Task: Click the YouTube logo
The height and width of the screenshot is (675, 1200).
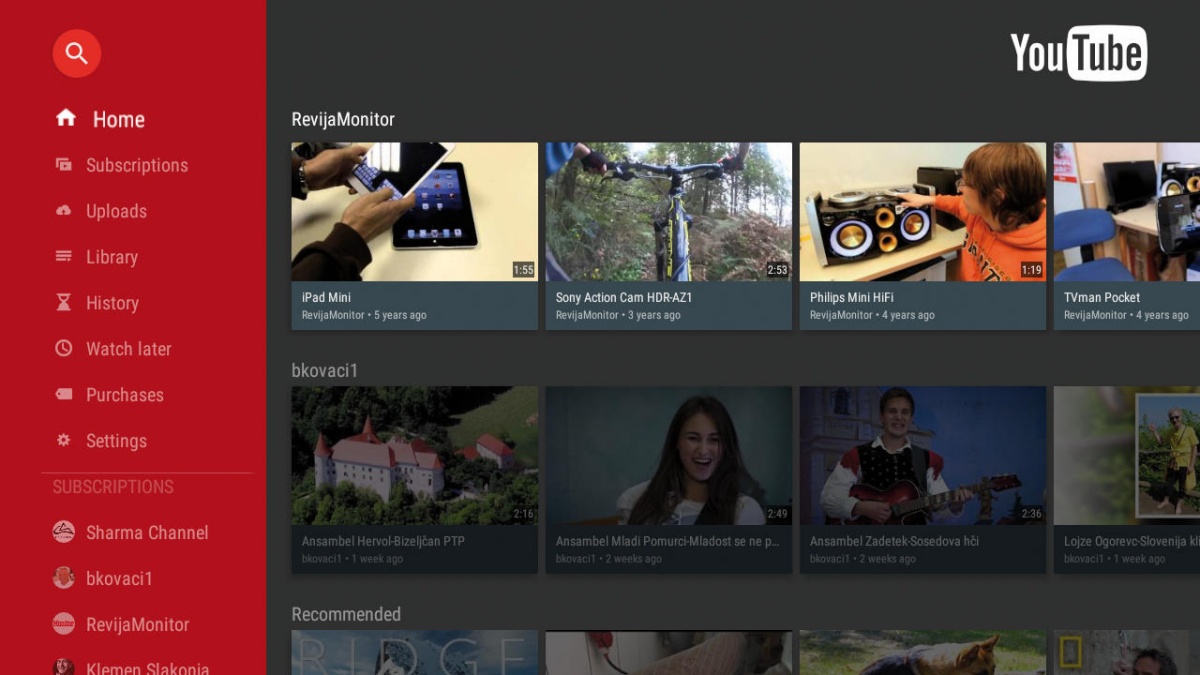Action: pyautogui.click(x=1078, y=53)
